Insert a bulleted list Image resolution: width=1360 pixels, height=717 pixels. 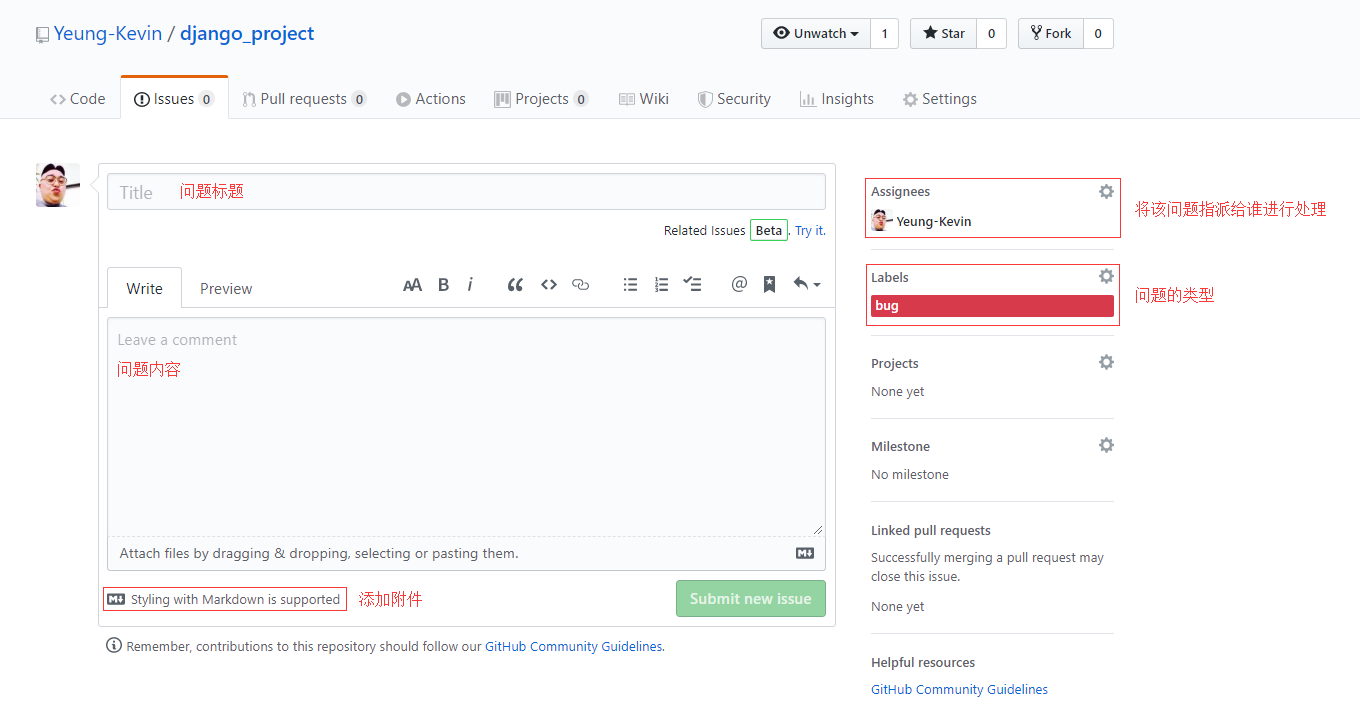(630, 285)
